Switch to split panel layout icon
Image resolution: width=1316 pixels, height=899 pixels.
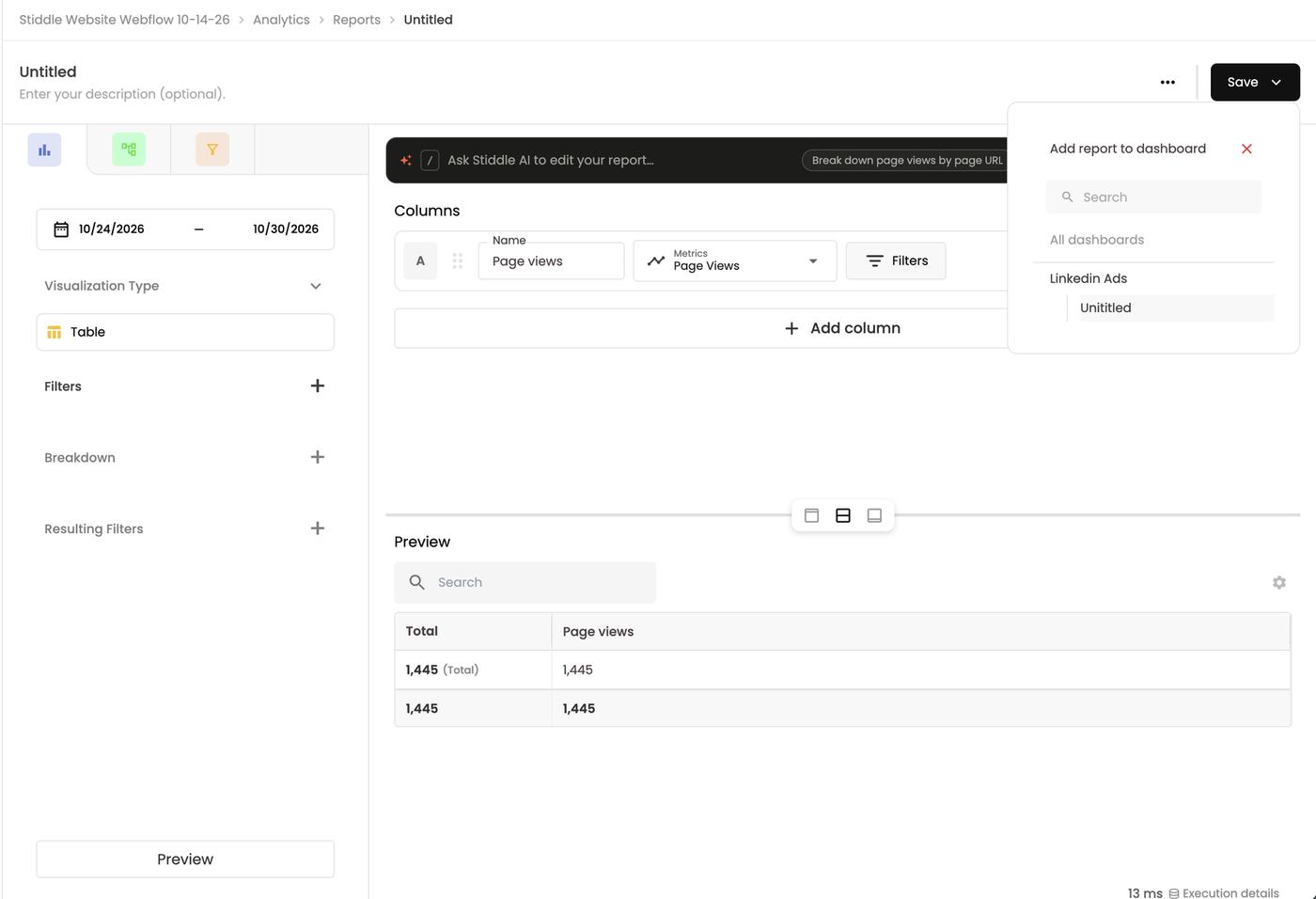click(843, 515)
